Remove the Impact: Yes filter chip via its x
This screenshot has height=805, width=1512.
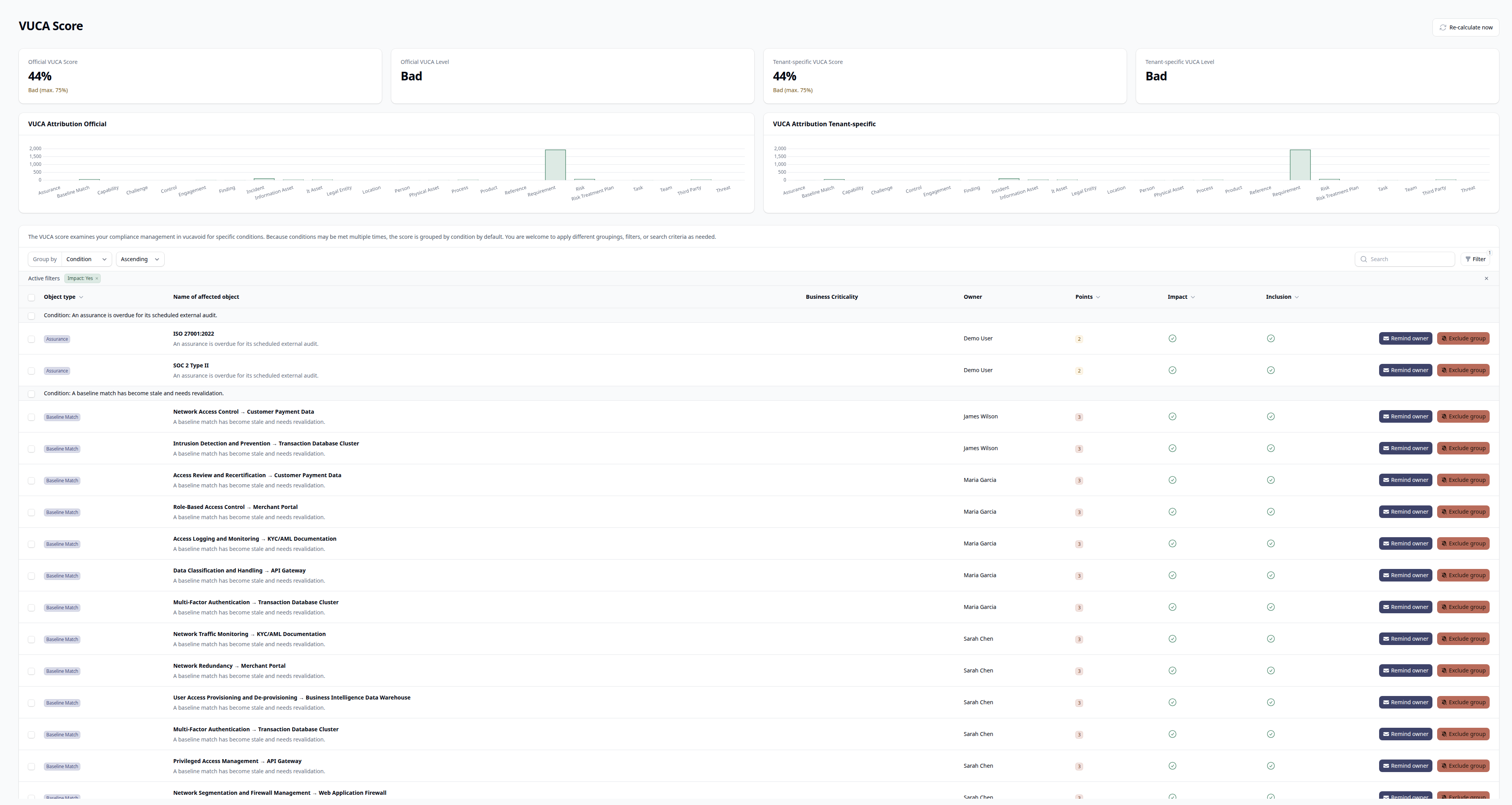click(x=96, y=278)
